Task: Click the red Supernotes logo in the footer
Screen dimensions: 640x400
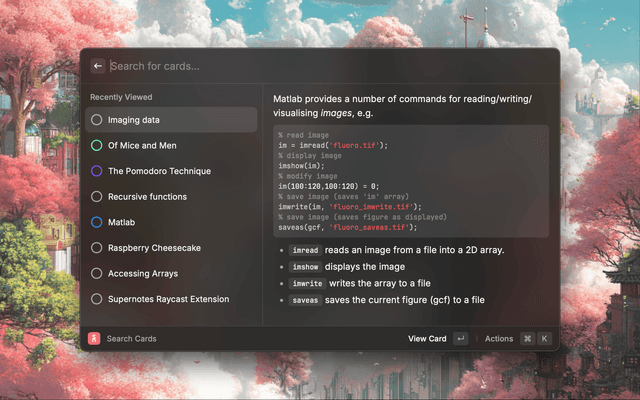Action: click(x=94, y=339)
